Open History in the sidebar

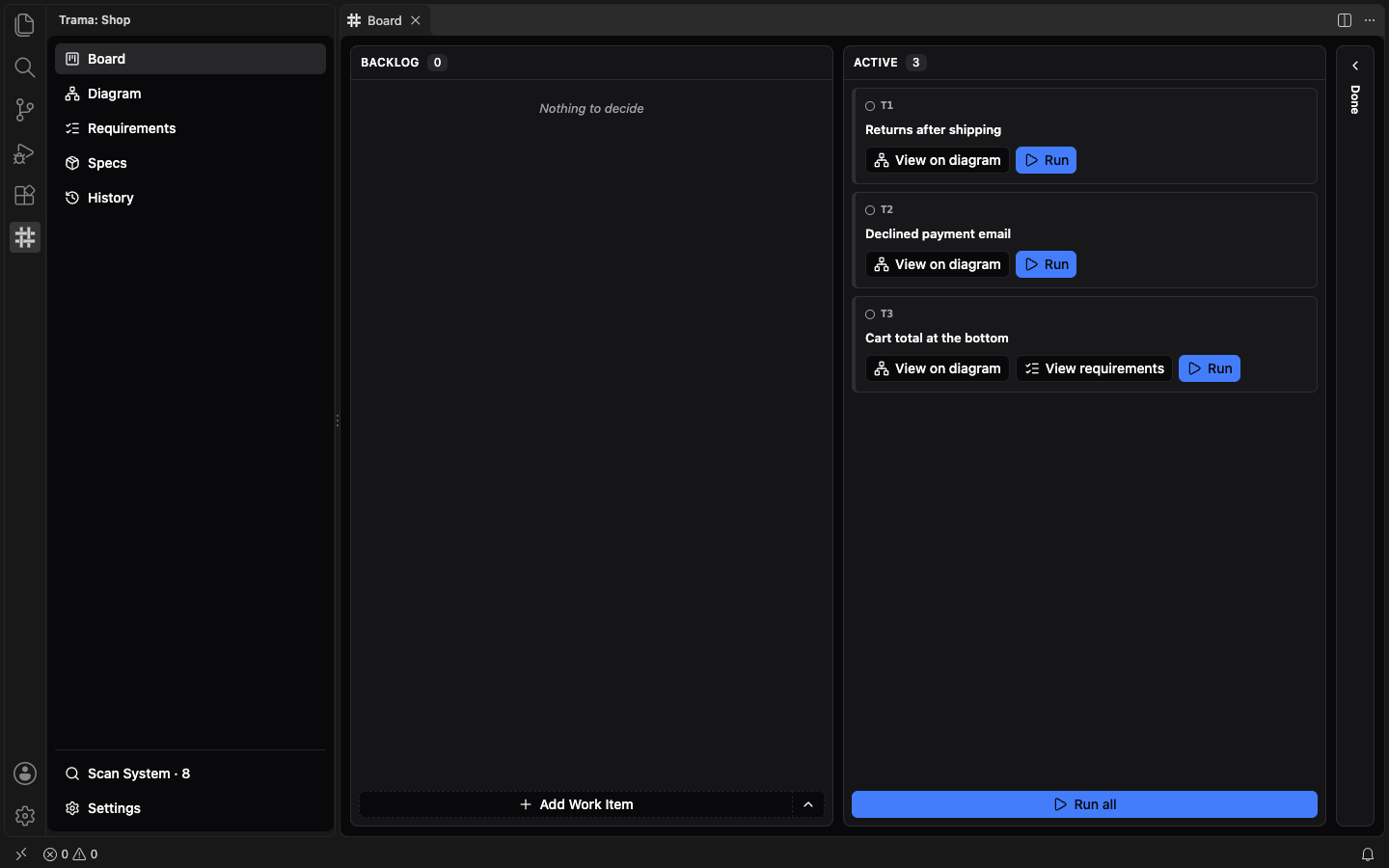(190, 198)
